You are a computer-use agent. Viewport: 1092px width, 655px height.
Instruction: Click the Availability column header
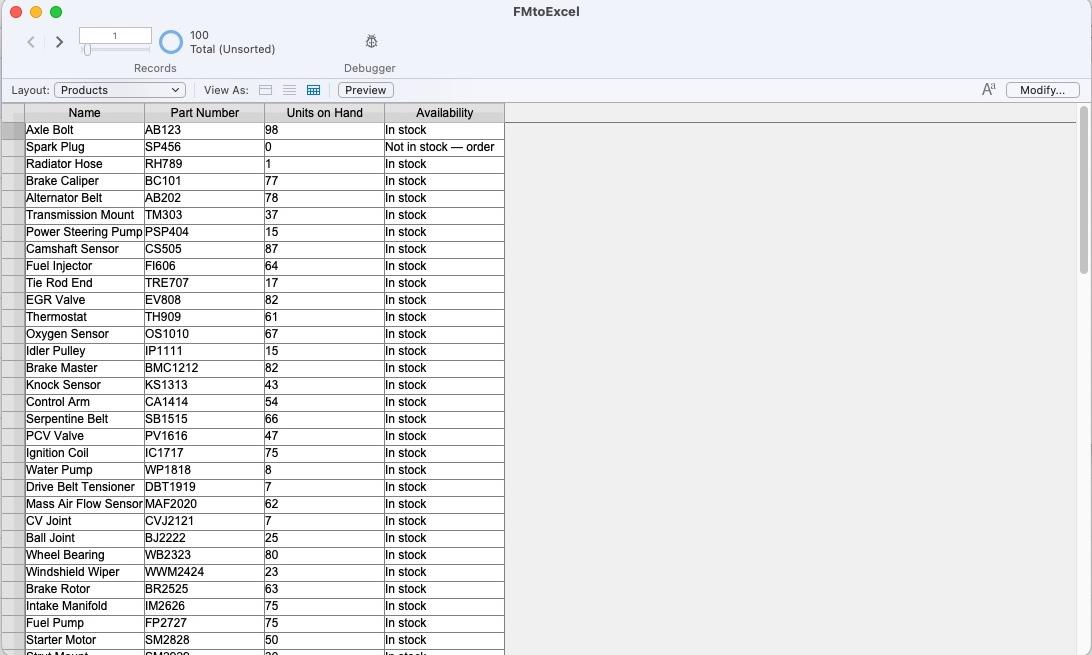444,112
